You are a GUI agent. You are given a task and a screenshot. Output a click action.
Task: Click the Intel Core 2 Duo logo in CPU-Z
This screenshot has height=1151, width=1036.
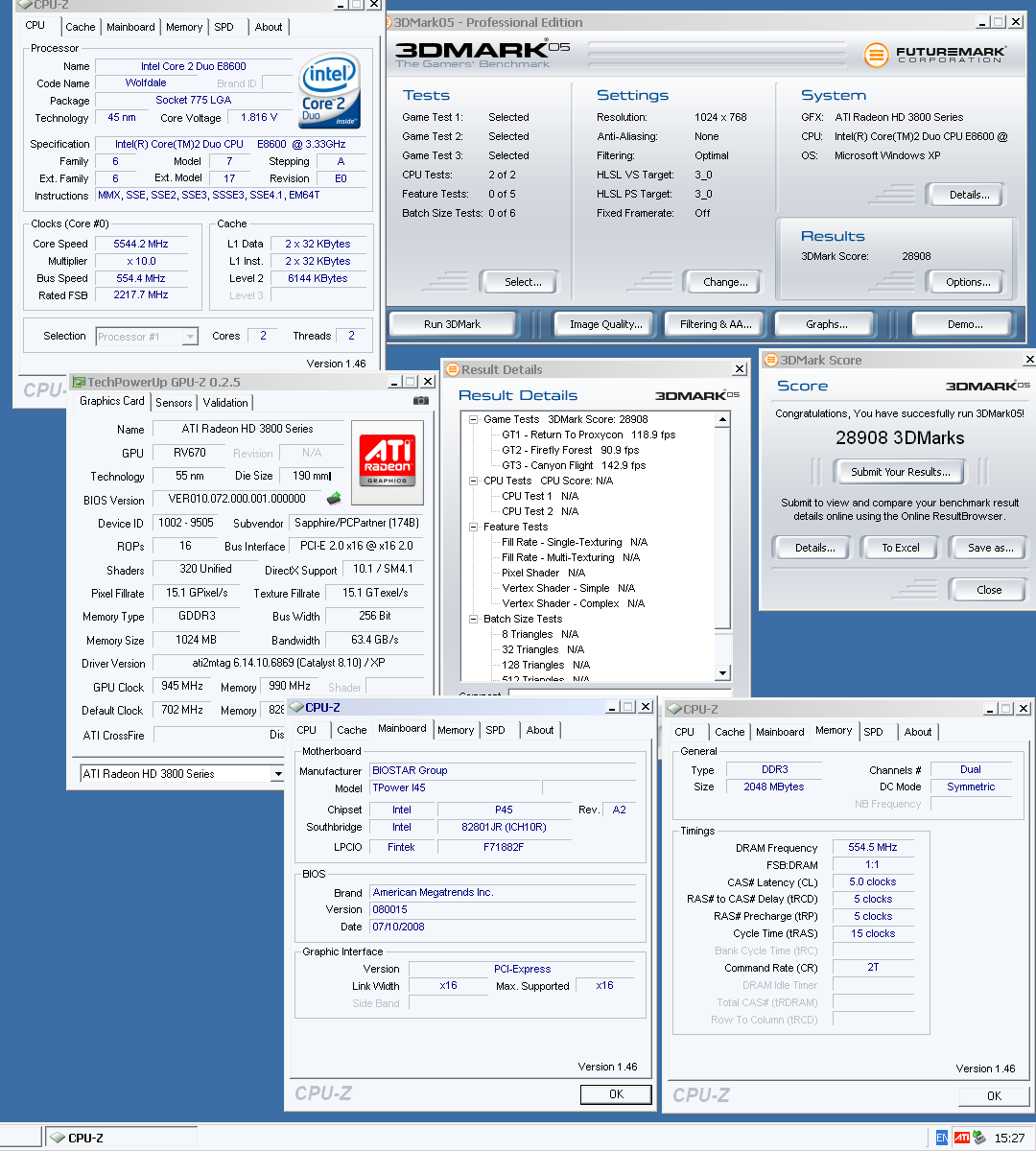tap(330, 93)
